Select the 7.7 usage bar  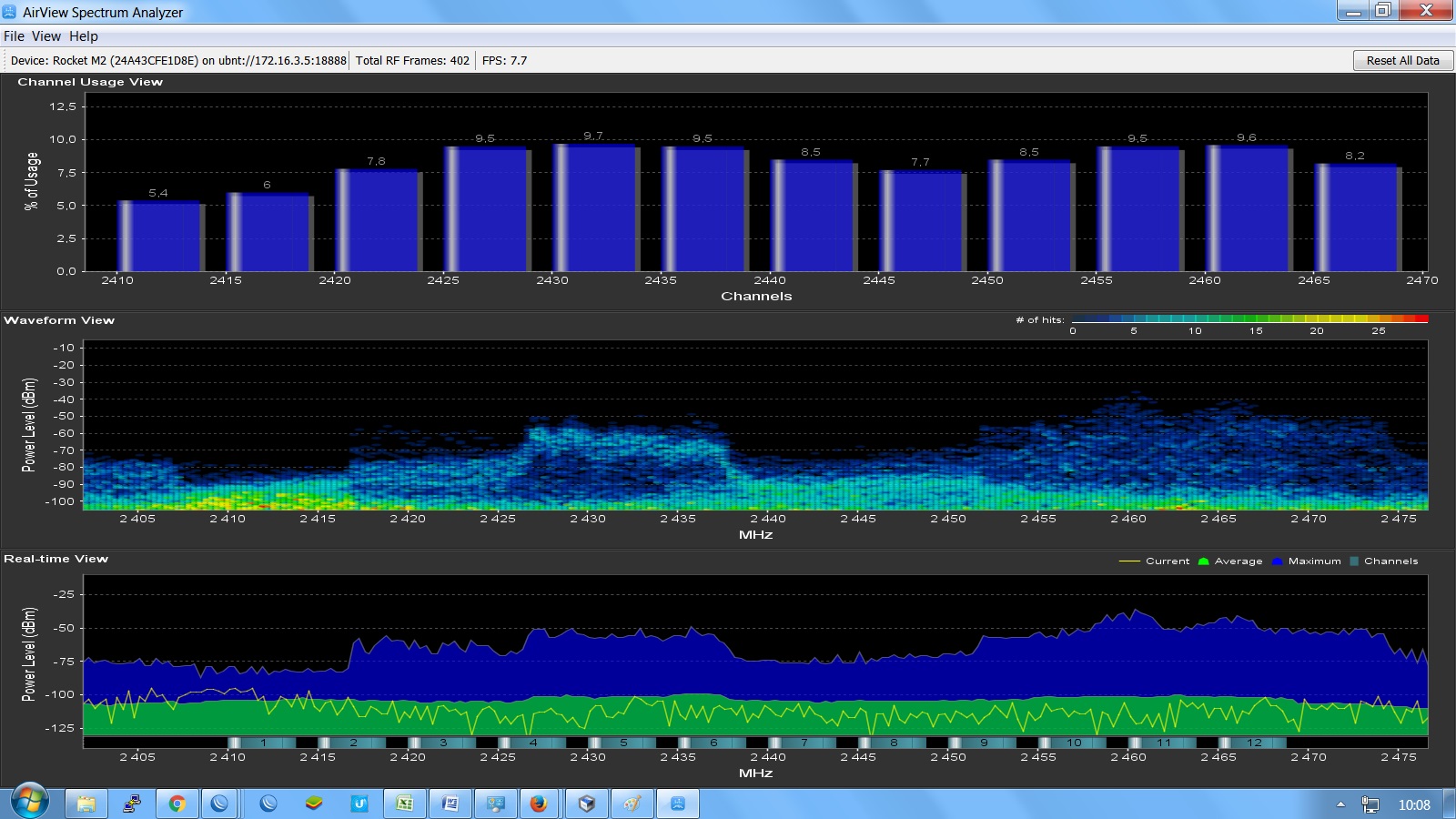[x=923, y=221]
